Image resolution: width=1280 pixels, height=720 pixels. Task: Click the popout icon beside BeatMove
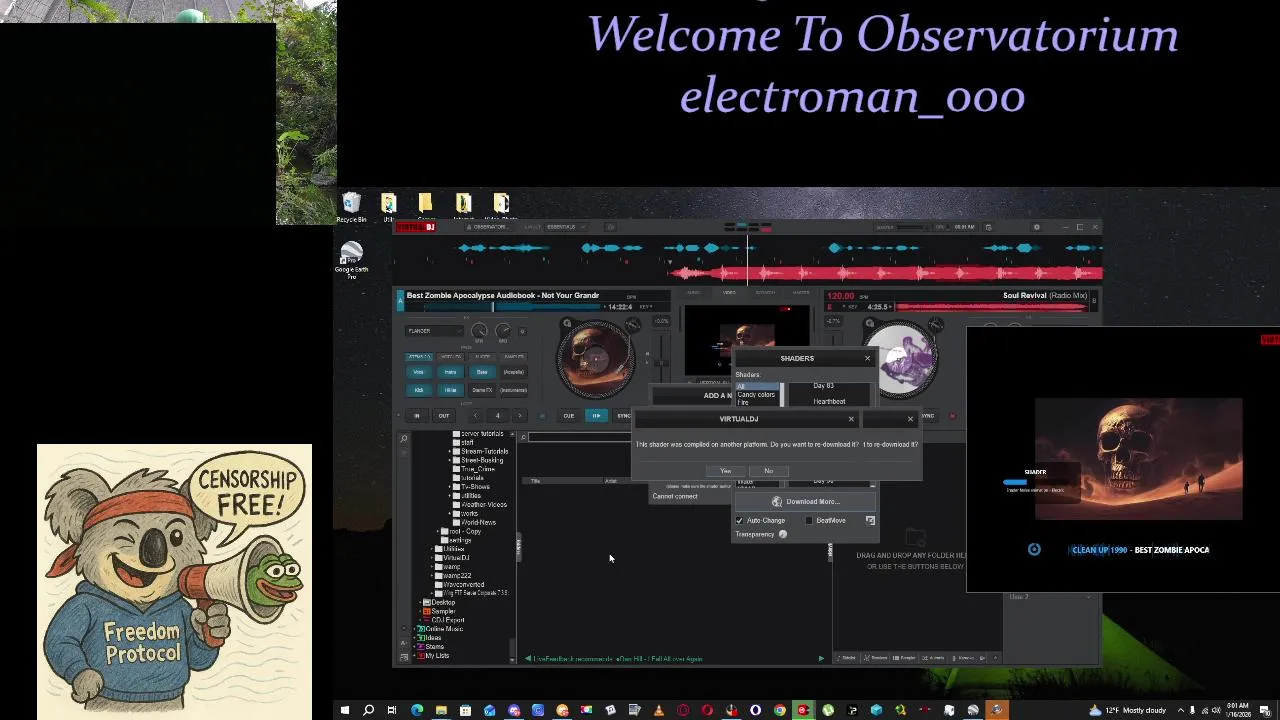870,520
